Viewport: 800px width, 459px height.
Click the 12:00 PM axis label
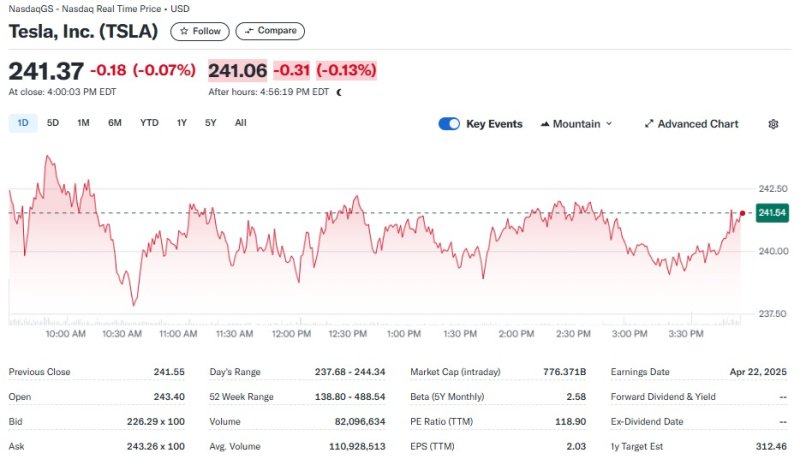(291, 334)
